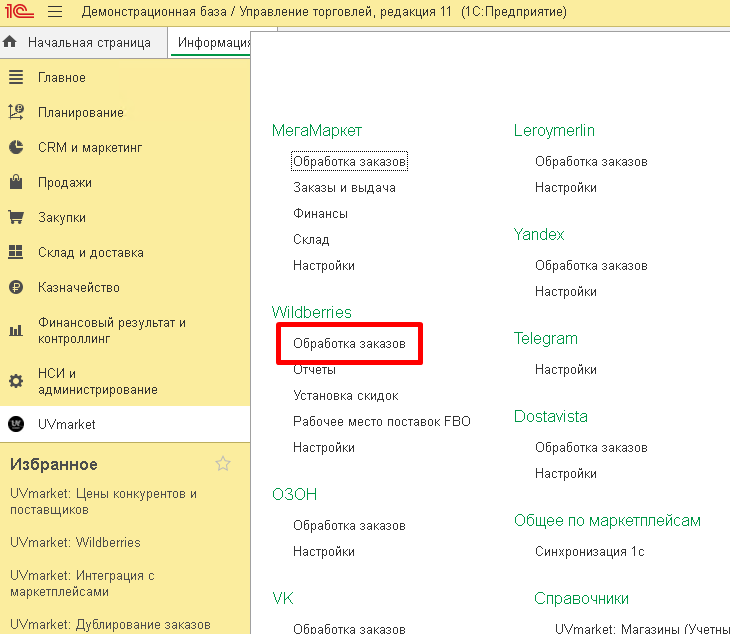This screenshot has width=730, height=634.
Task: Open VK Обработка заказов
Action: (349, 628)
